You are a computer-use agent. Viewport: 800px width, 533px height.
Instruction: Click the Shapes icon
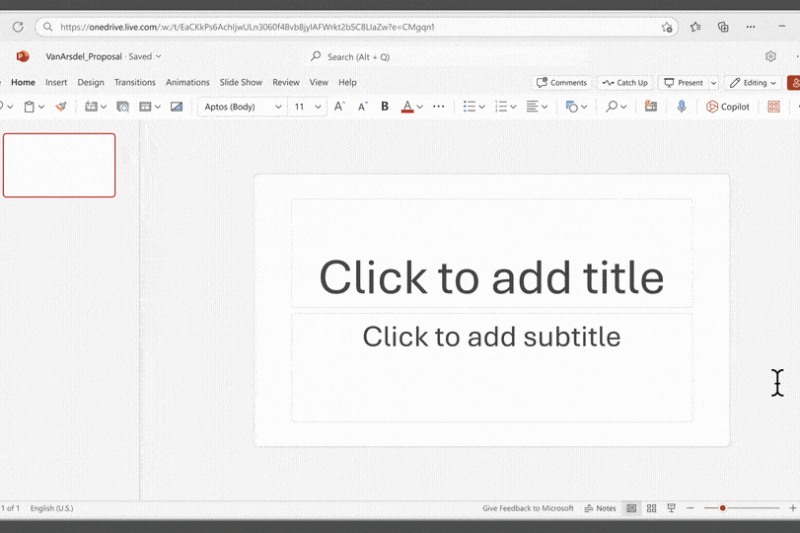571,107
